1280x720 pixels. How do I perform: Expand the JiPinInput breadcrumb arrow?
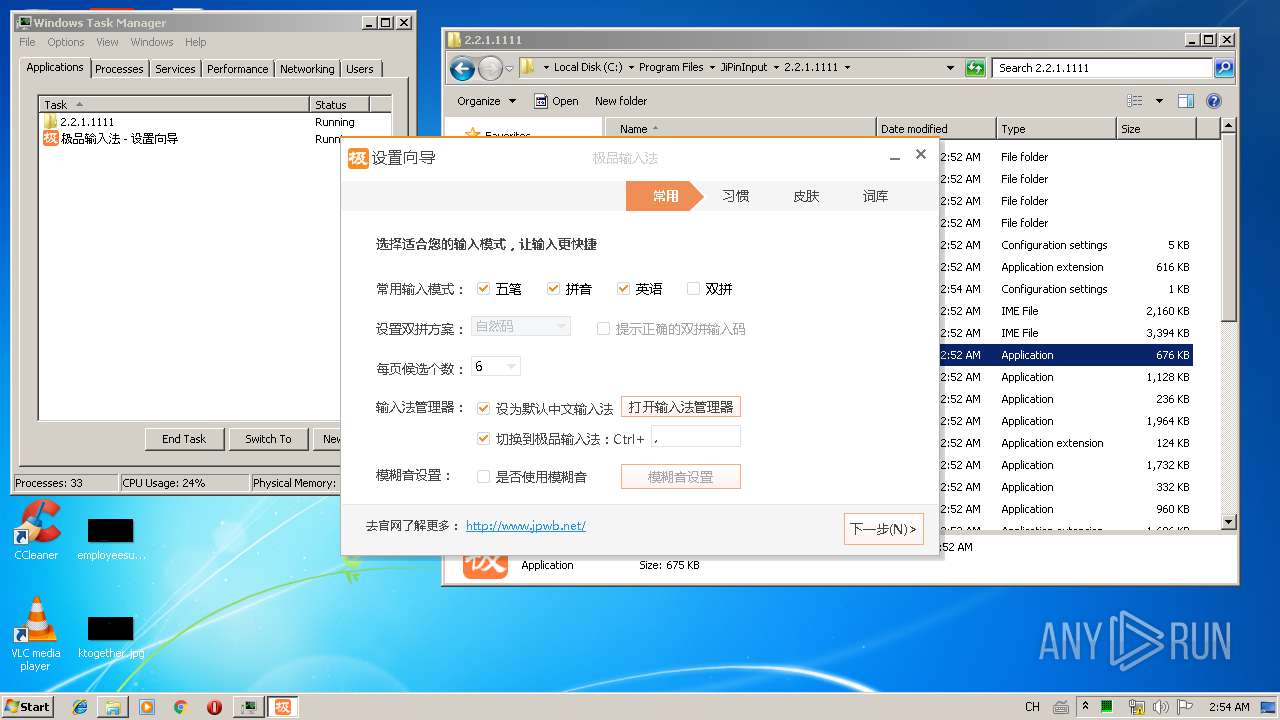[x=776, y=68]
